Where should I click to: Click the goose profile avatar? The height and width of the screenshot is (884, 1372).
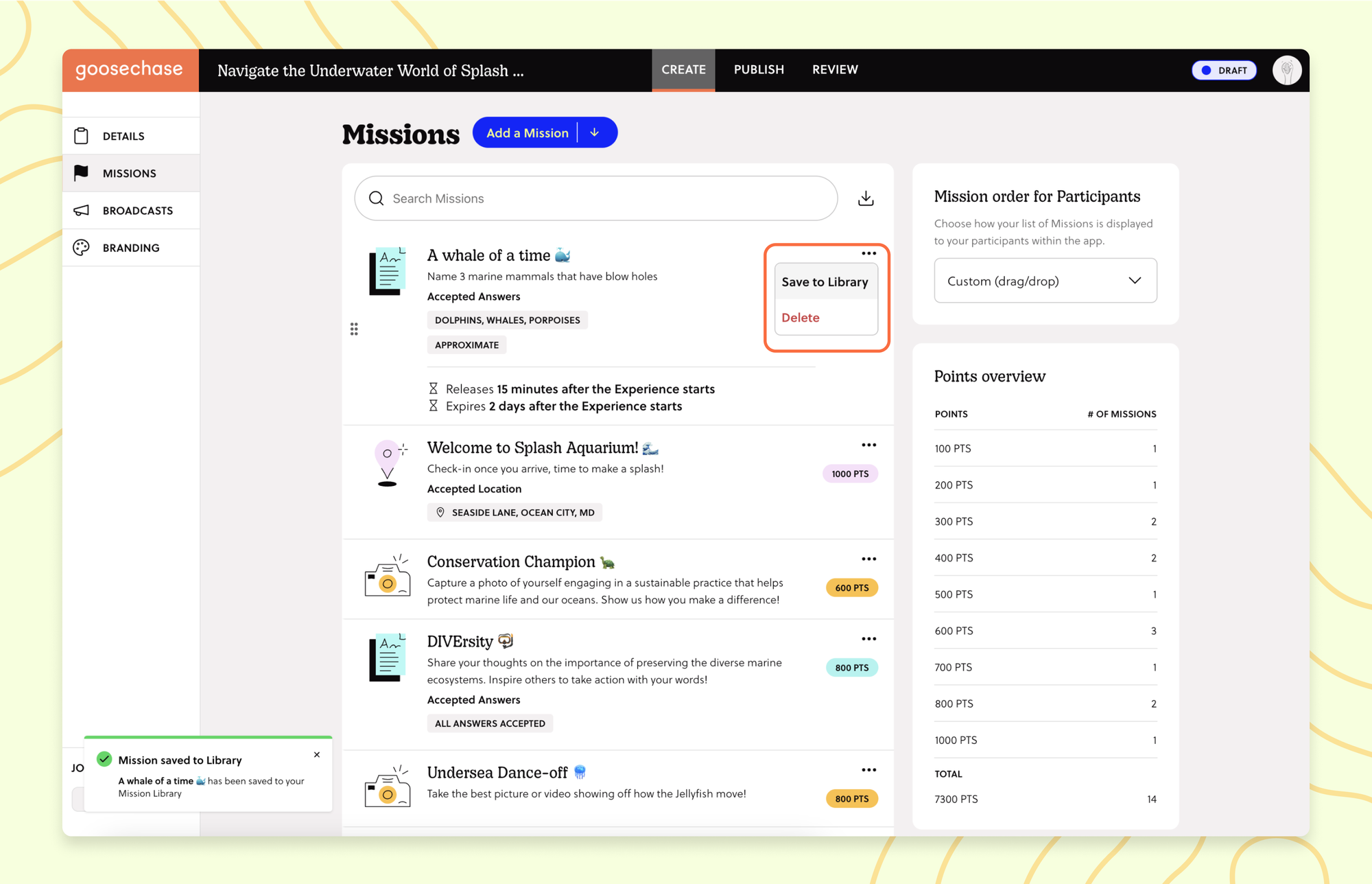[x=1287, y=69]
